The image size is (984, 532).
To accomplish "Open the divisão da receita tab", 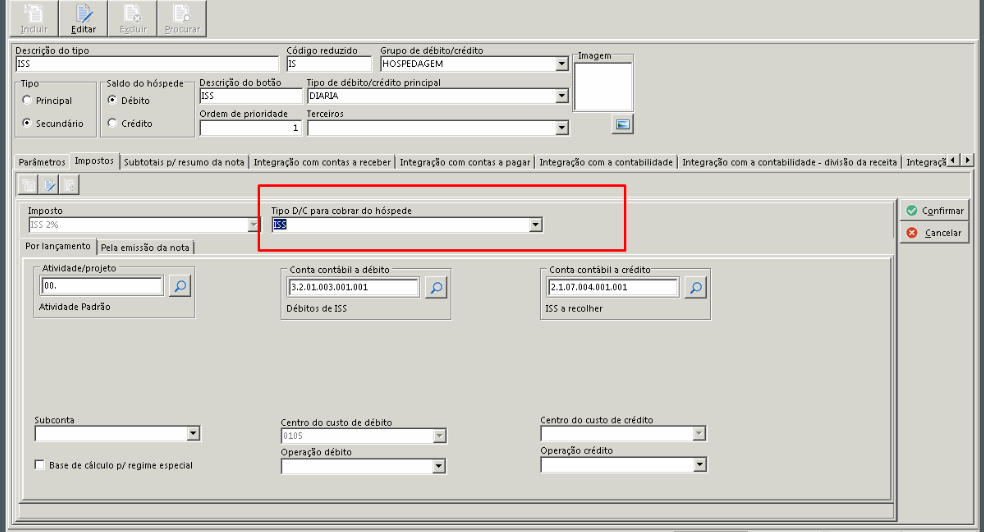I will 789,162.
